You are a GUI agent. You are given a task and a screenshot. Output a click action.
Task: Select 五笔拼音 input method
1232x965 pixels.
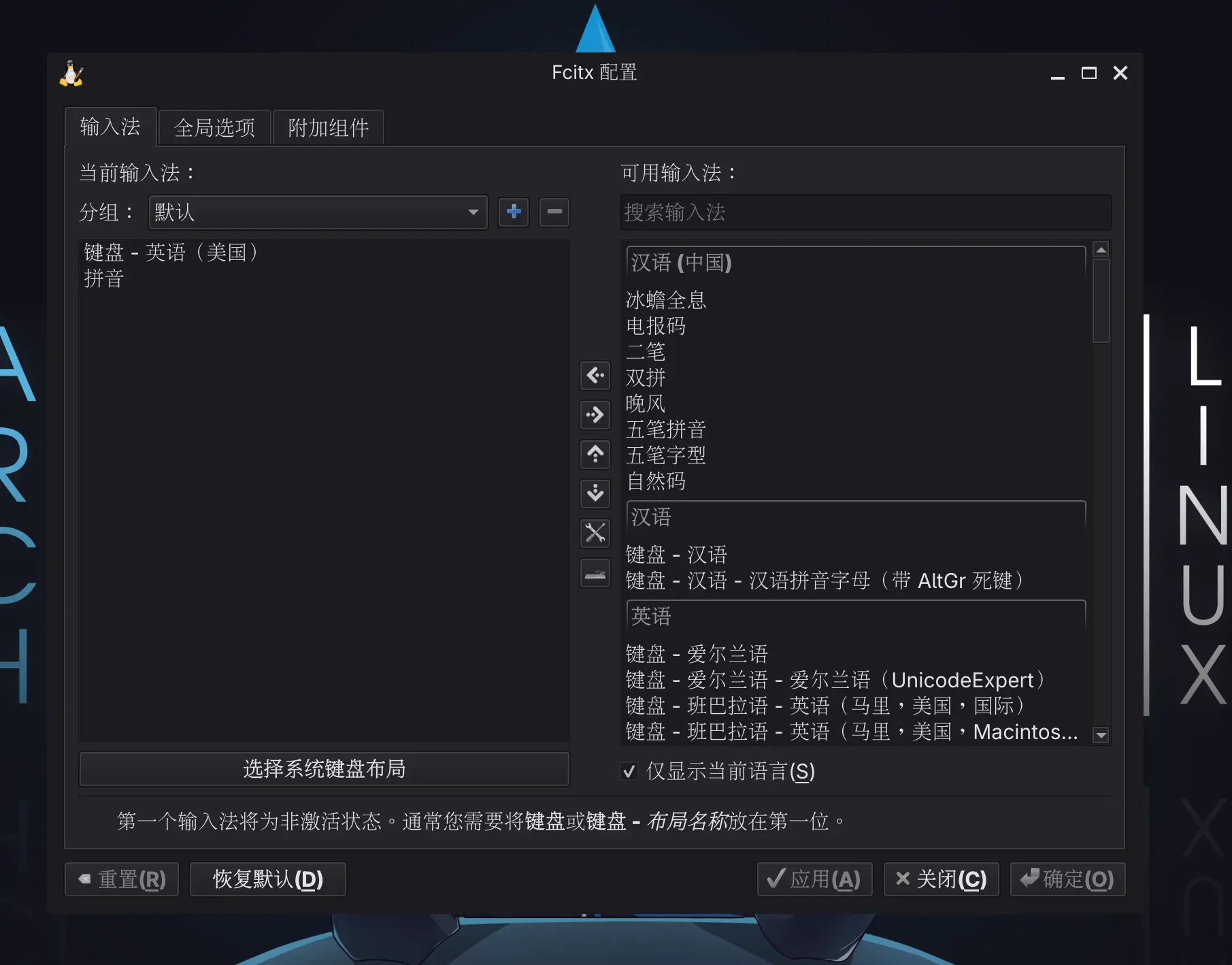(856, 429)
